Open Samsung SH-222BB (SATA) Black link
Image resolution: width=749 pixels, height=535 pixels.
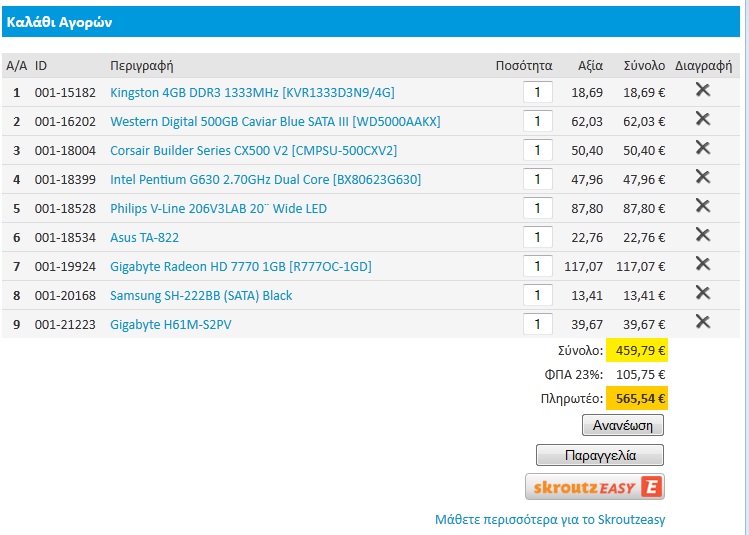click(x=201, y=296)
